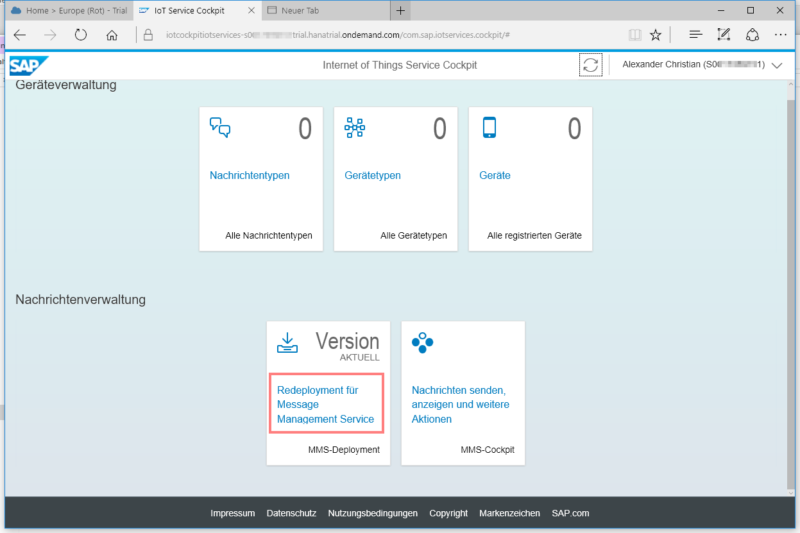Open Nachrichten senden, anzeigen und weitere Aktionen
This screenshot has width=800, height=533.
click(x=460, y=404)
